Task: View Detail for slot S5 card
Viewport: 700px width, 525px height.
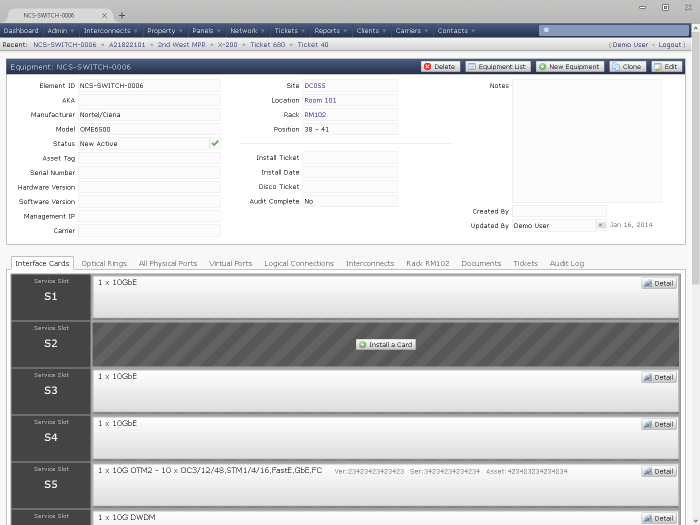Action: click(x=659, y=472)
